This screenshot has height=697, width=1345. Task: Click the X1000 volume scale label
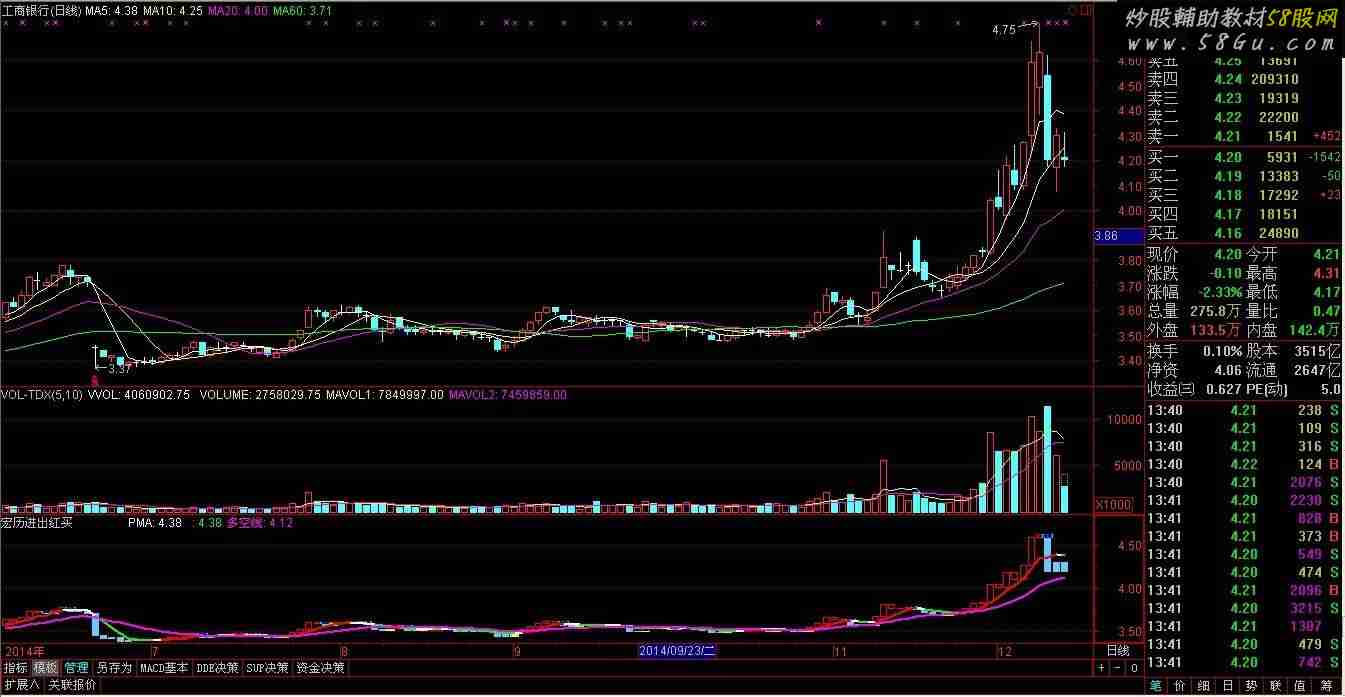pos(1114,504)
